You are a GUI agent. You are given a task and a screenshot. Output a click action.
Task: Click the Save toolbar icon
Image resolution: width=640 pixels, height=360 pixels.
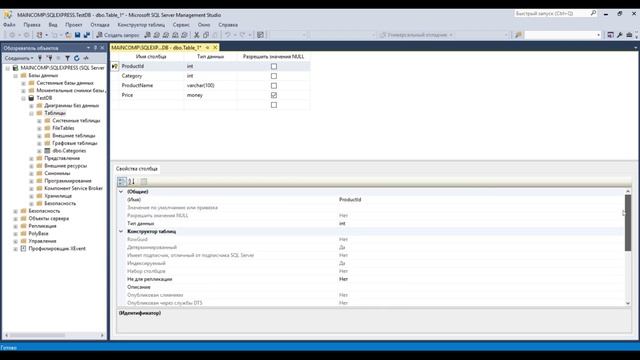click(78, 35)
